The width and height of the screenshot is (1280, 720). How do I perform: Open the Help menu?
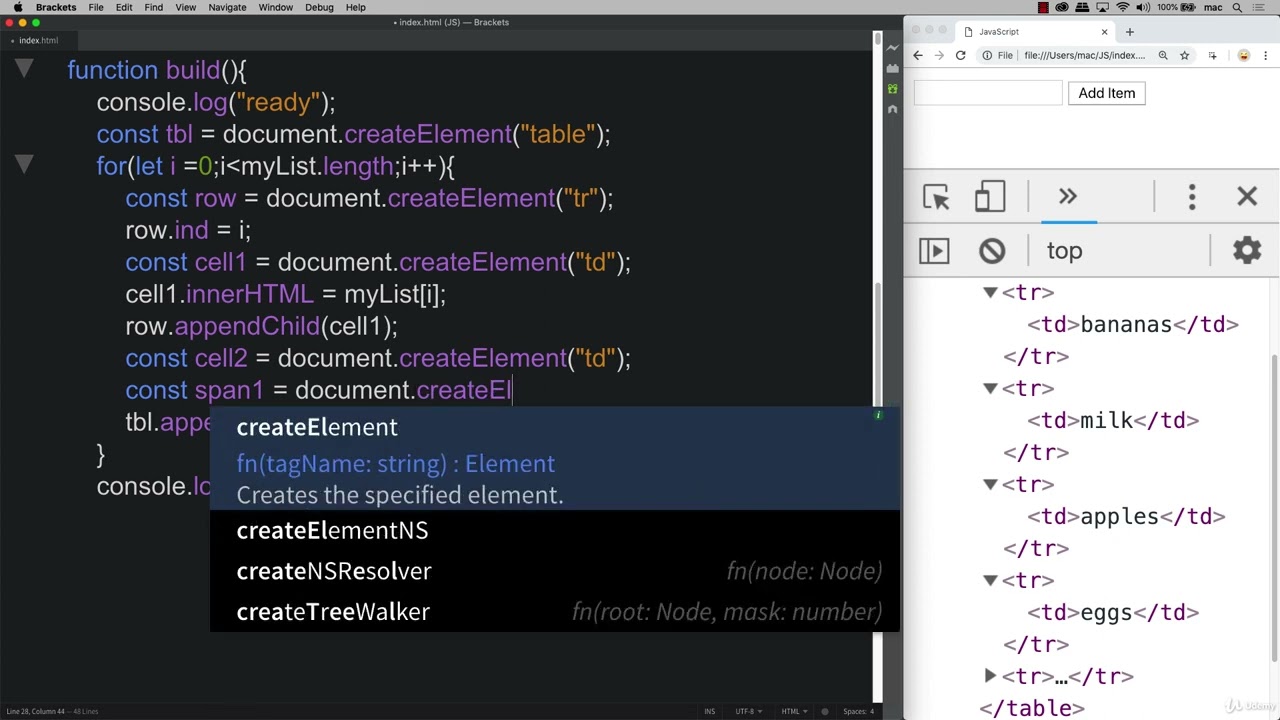tap(355, 7)
